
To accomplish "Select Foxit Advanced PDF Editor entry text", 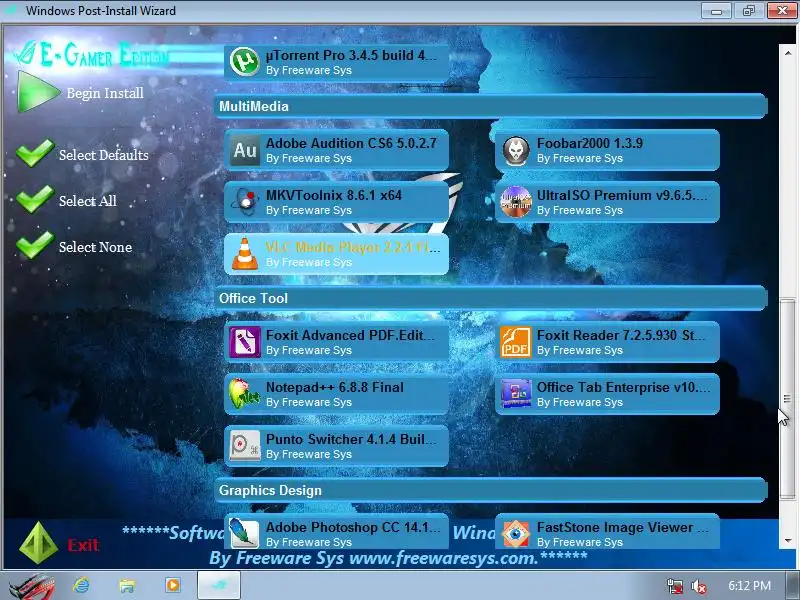I will [350, 335].
